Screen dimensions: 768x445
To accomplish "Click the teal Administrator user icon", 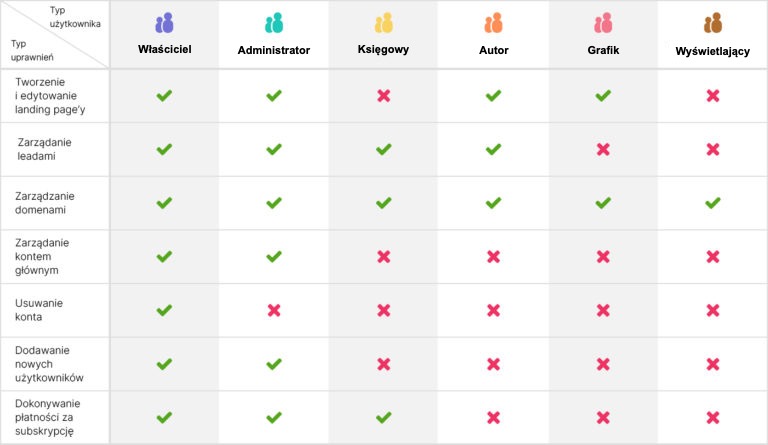I will 274,23.
